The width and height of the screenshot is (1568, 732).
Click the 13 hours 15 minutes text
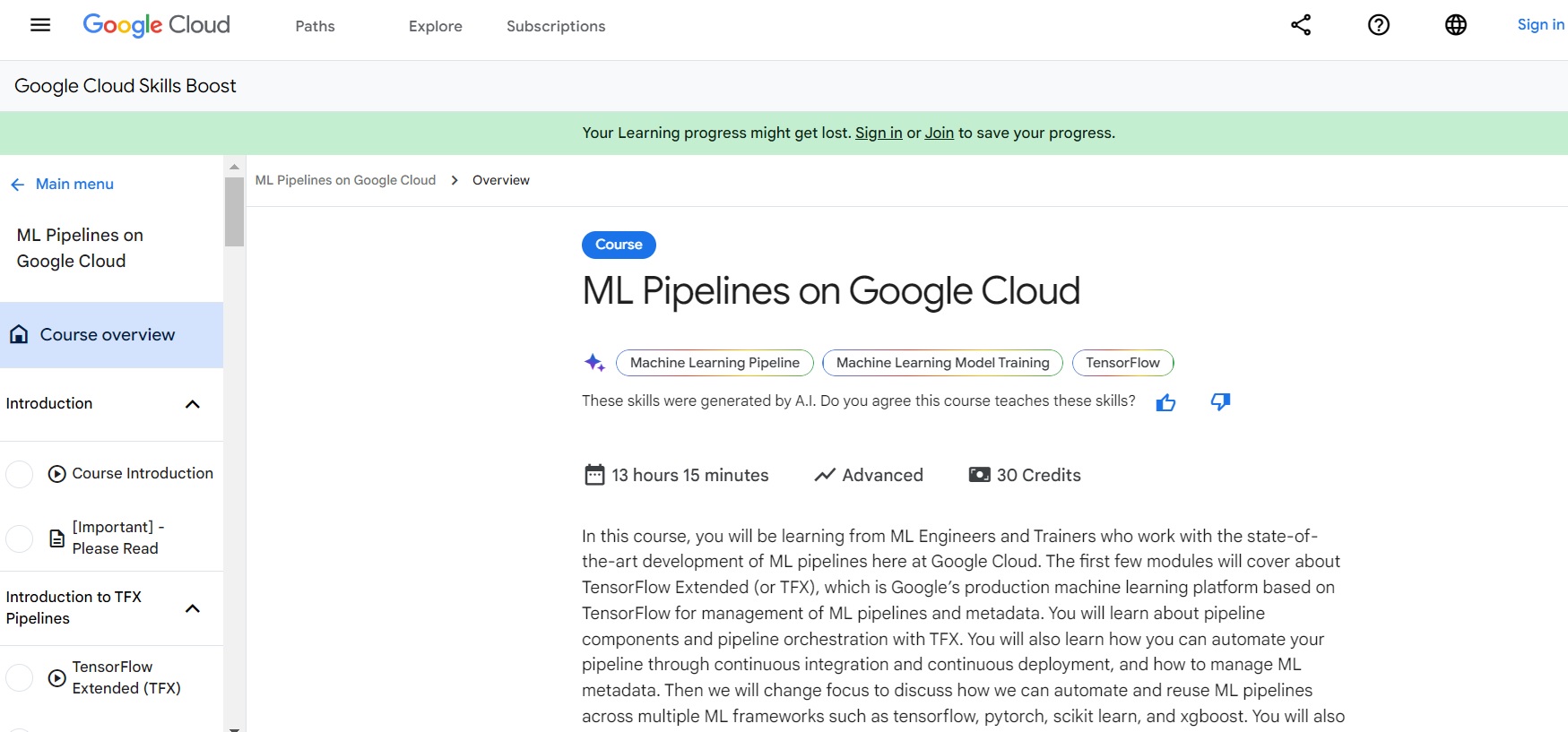tap(690, 475)
